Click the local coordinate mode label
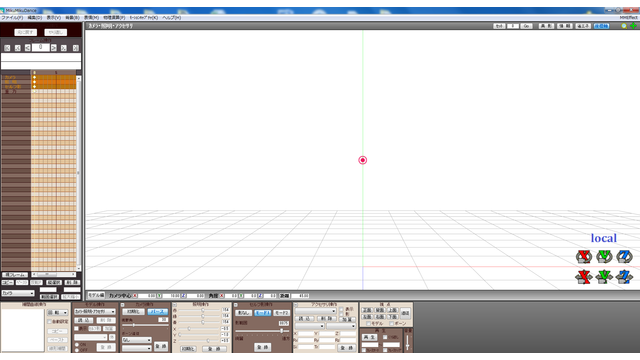 [x=604, y=238]
